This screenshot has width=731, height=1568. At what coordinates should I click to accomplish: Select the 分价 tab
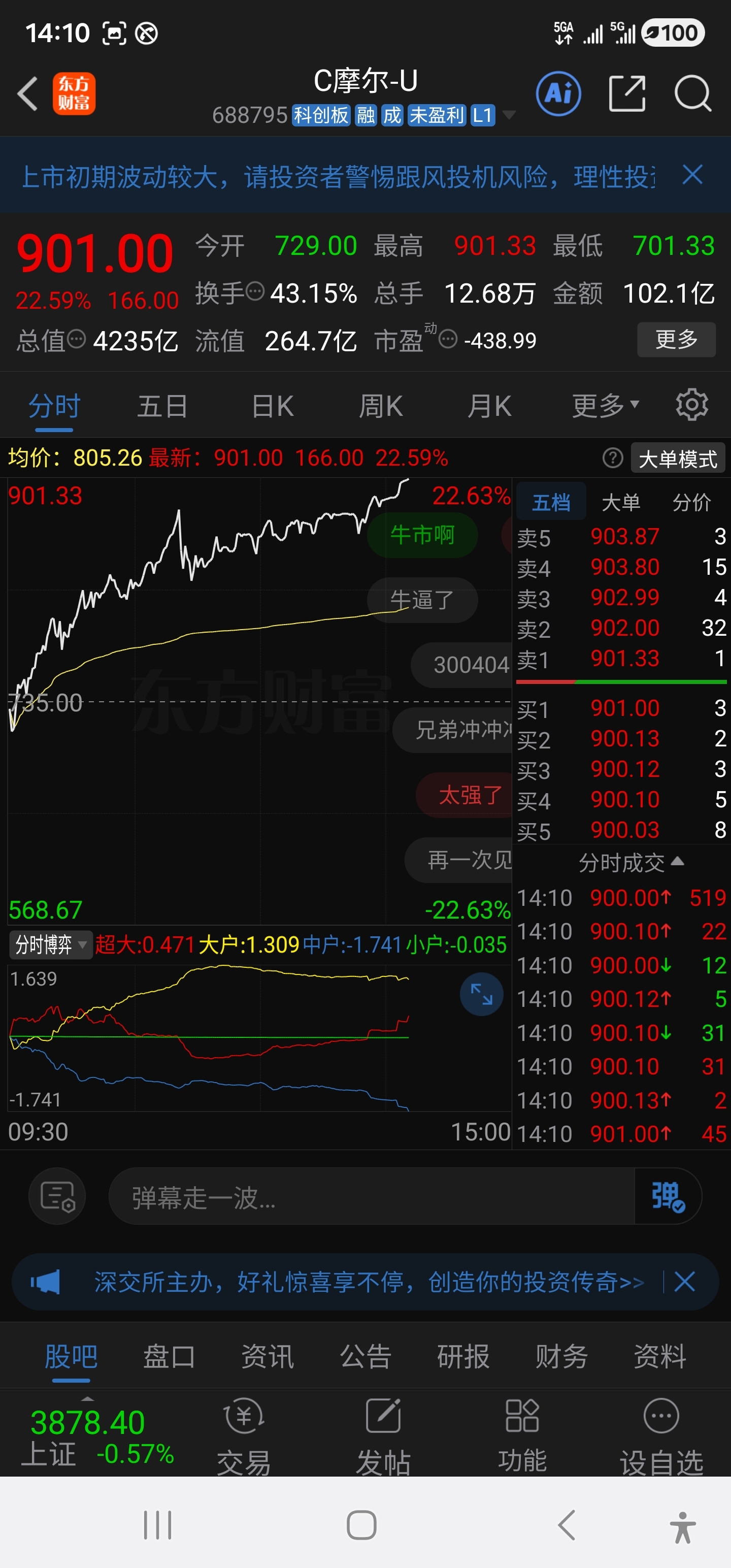[692, 502]
